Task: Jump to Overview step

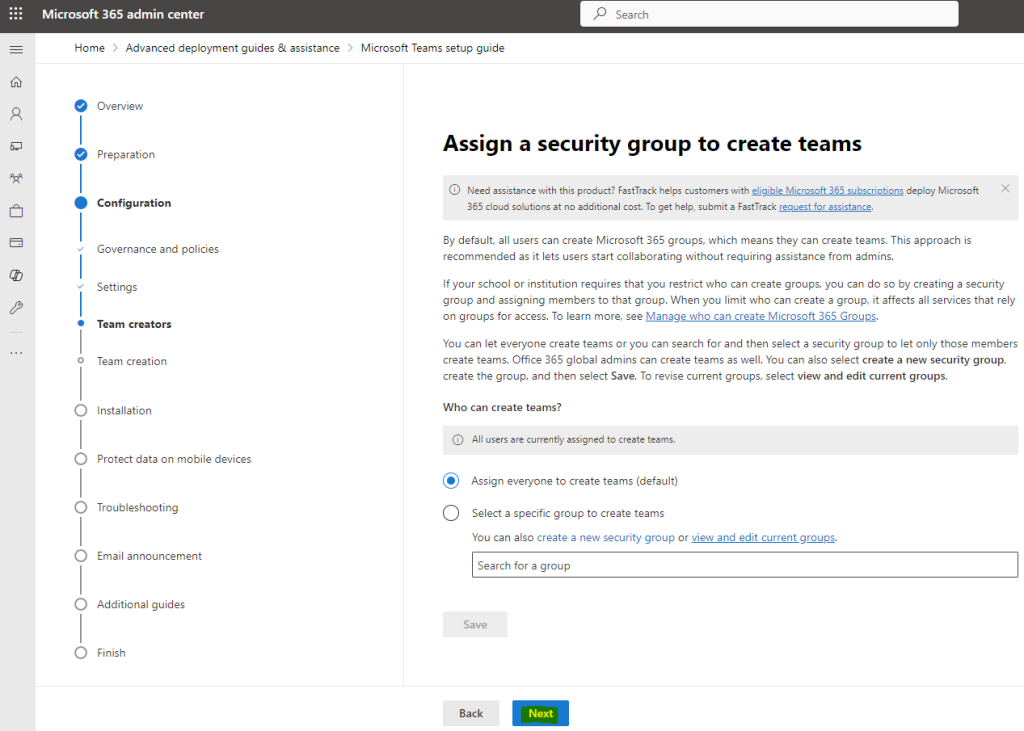Action: coord(120,106)
